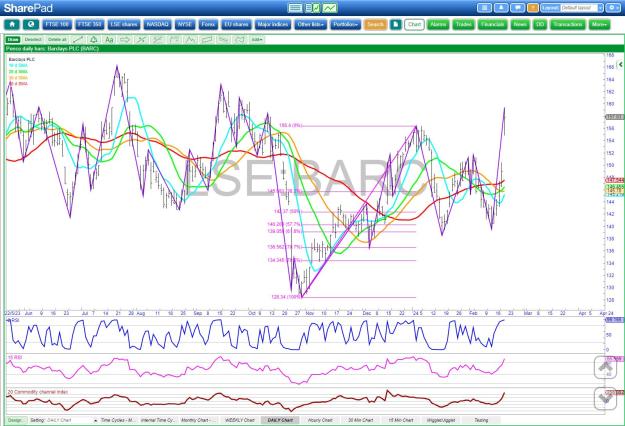Open the globe markets icon

31,24
